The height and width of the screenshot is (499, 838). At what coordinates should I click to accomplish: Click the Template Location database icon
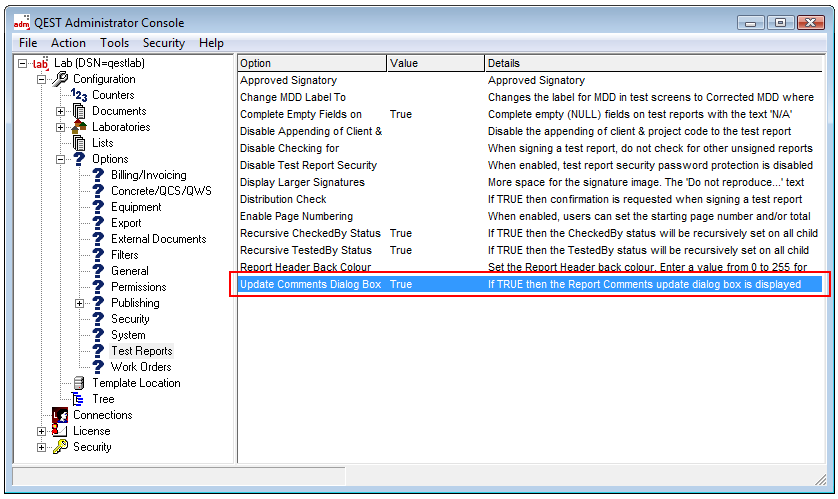(x=79, y=383)
